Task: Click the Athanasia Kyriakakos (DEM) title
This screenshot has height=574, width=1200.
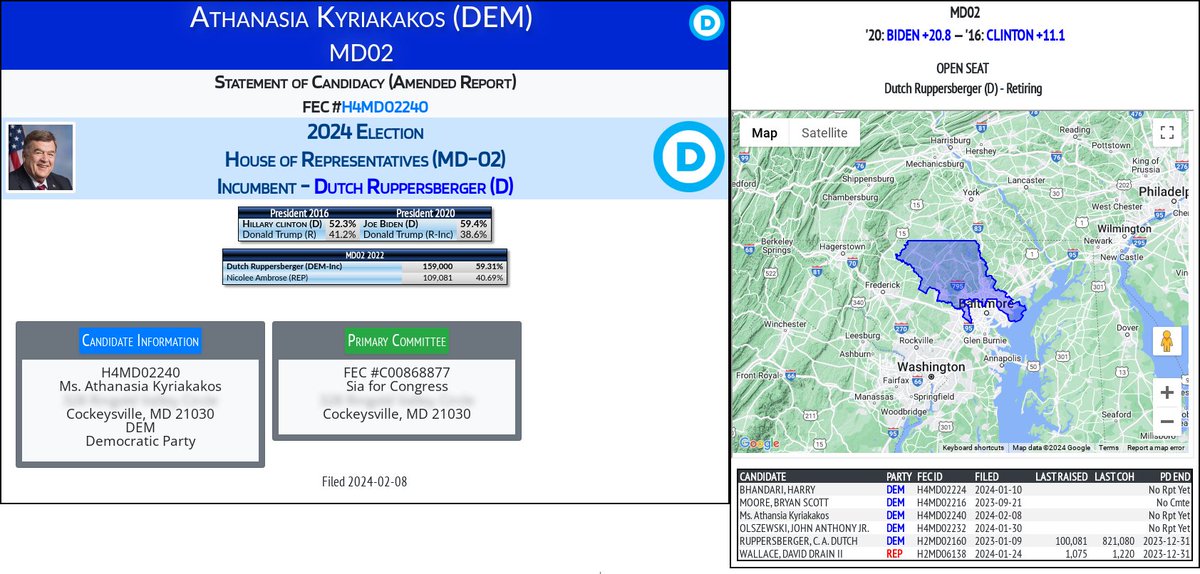Action: tap(363, 18)
